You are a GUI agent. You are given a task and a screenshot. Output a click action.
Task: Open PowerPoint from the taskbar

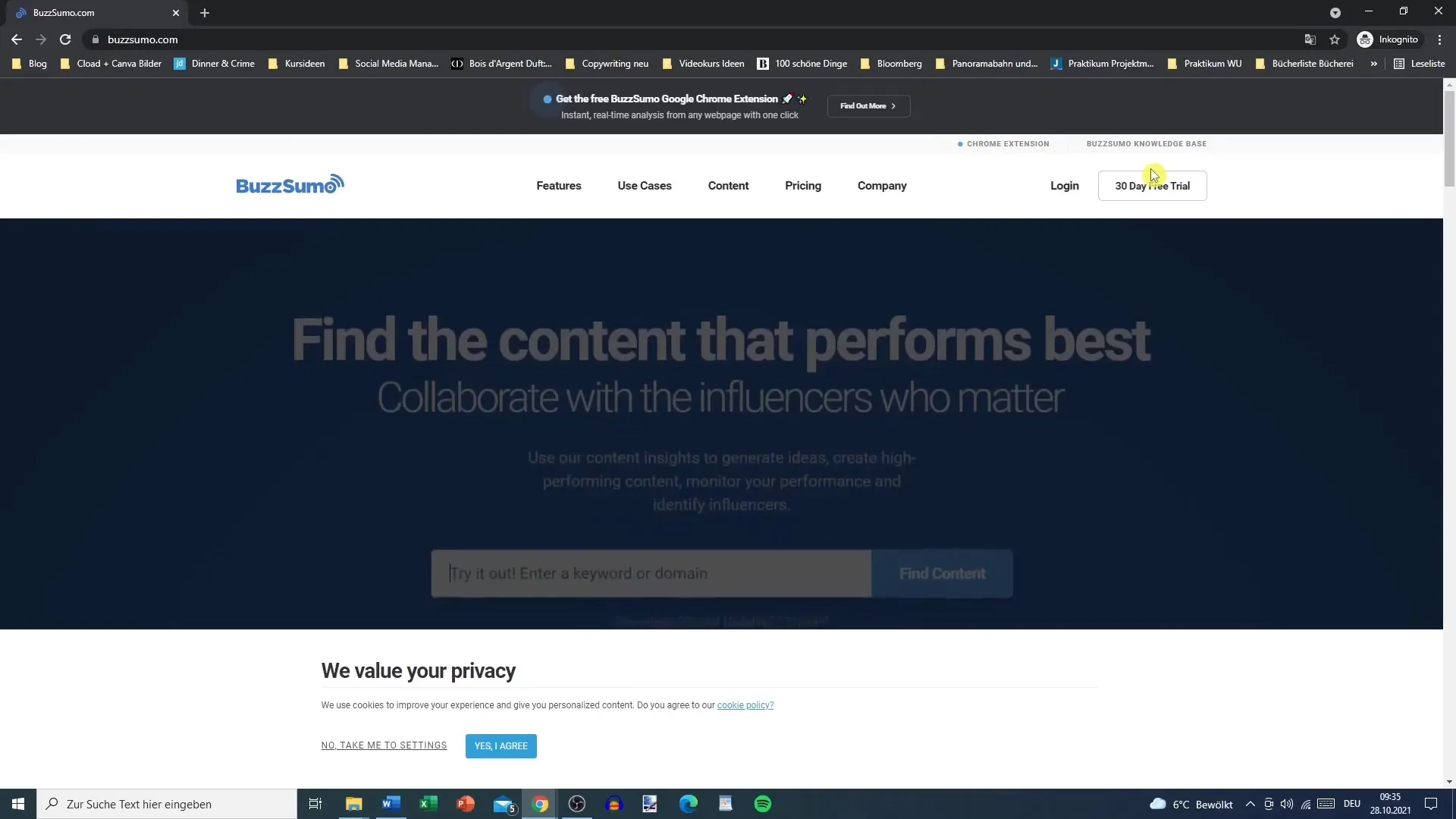(x=465, y=804)
